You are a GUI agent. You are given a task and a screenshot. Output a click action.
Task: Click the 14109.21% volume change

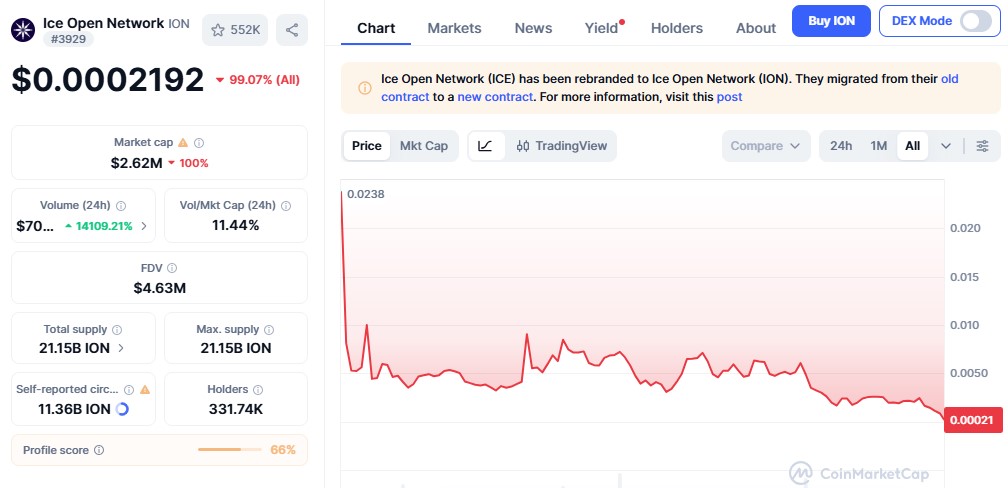click(x=99, y=226)
